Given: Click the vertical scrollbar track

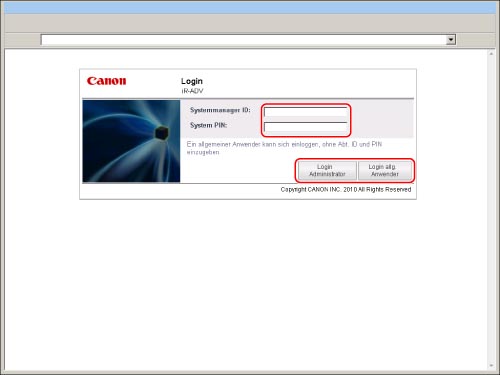Looking at the screenshot, I should tap(491, 209).
